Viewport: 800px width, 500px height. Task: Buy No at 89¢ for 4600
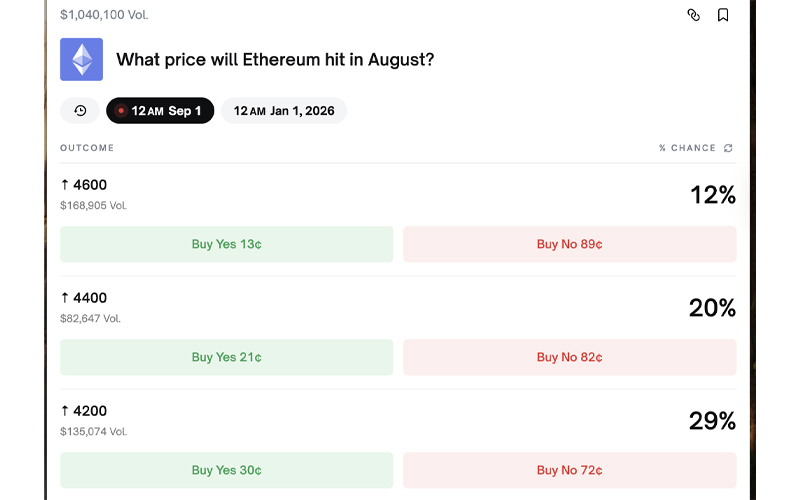click(570, 244)
